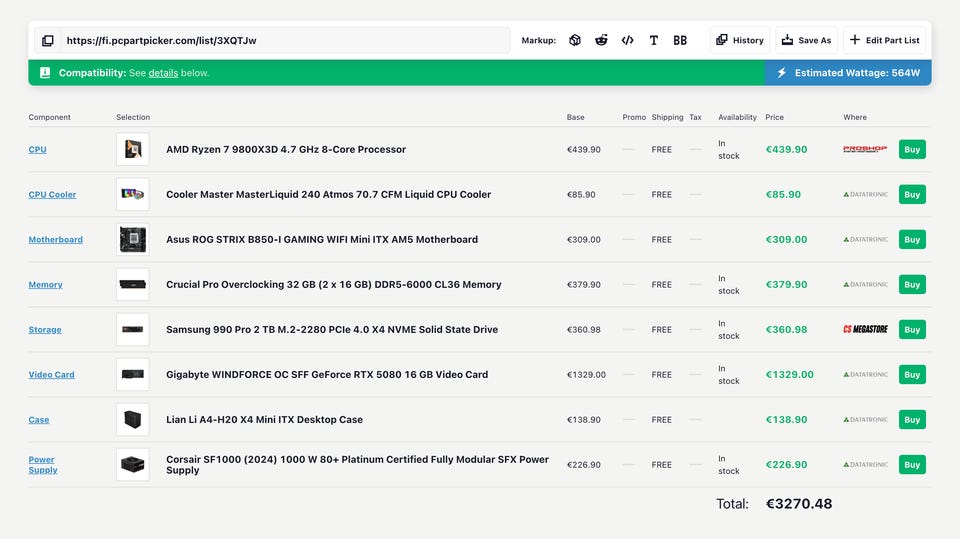The image size is (960, 539).
Task: Select HTML code markup icon
Action: coord(628,40)
